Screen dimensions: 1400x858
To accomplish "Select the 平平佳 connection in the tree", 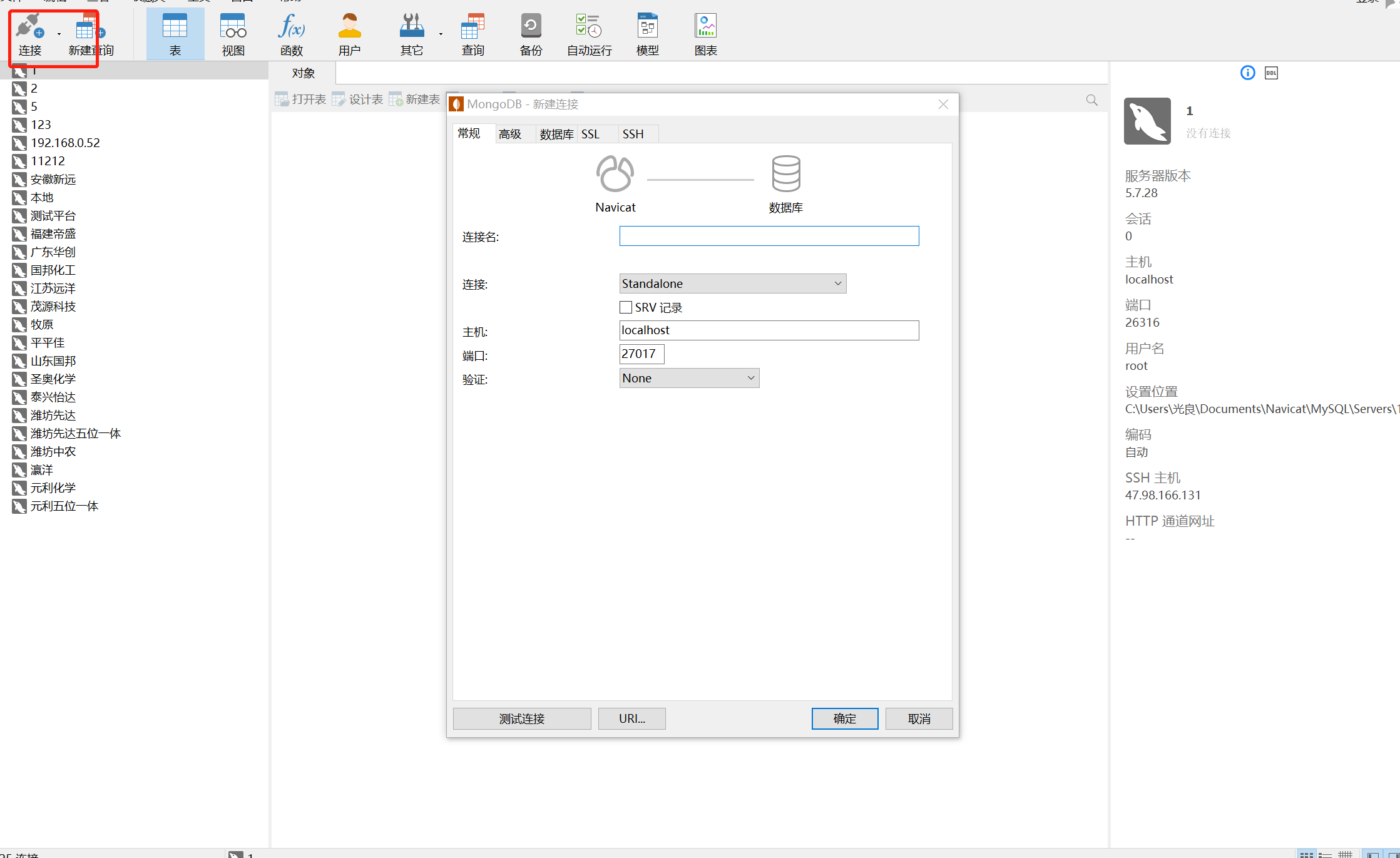I will click(x=48, y=342).
